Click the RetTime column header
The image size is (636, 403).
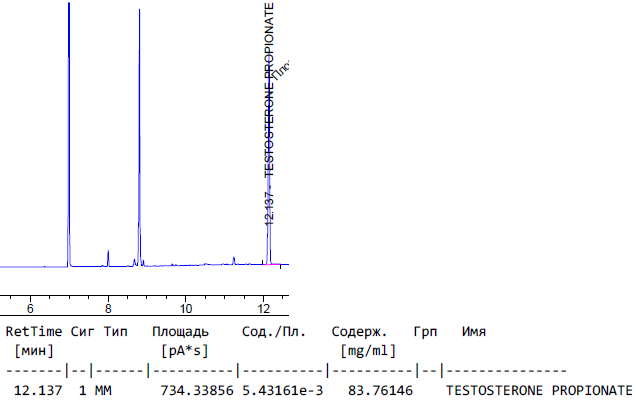(x=34, y=331)
